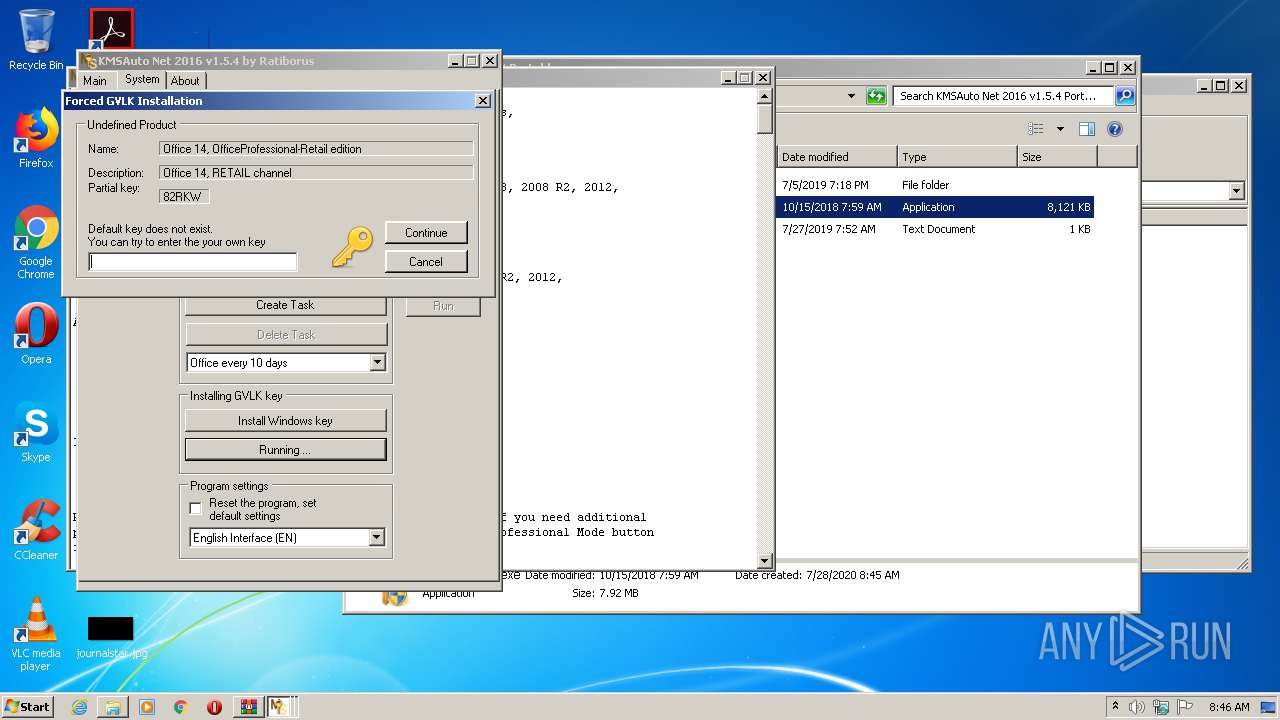This screenshot has width=1280, height=720.
Task: Toggle Reset the program checkbox
Action: pos(196,509)
